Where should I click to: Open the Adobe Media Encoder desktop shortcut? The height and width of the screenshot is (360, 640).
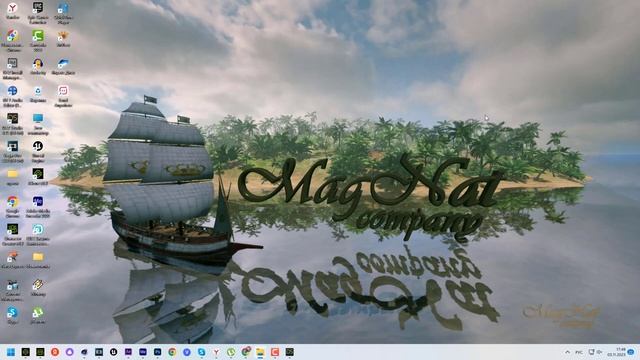38,207
